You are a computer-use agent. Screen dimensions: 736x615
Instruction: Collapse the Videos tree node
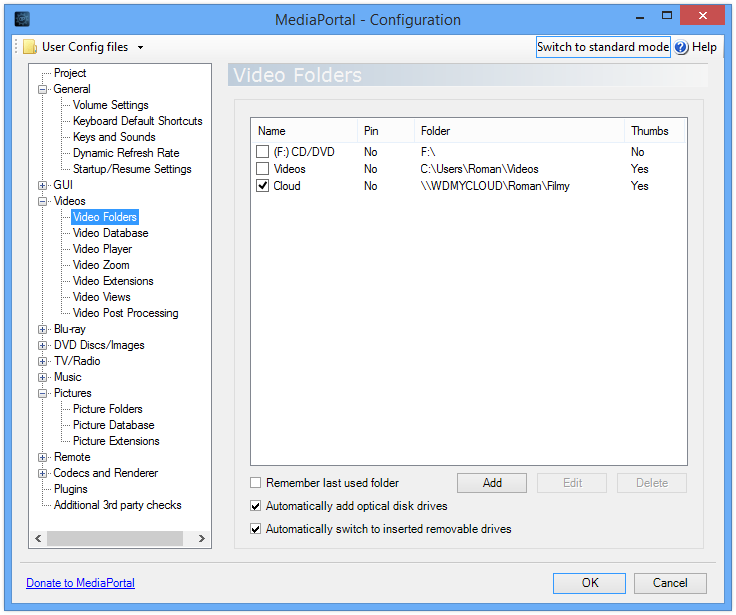point(42,201)
